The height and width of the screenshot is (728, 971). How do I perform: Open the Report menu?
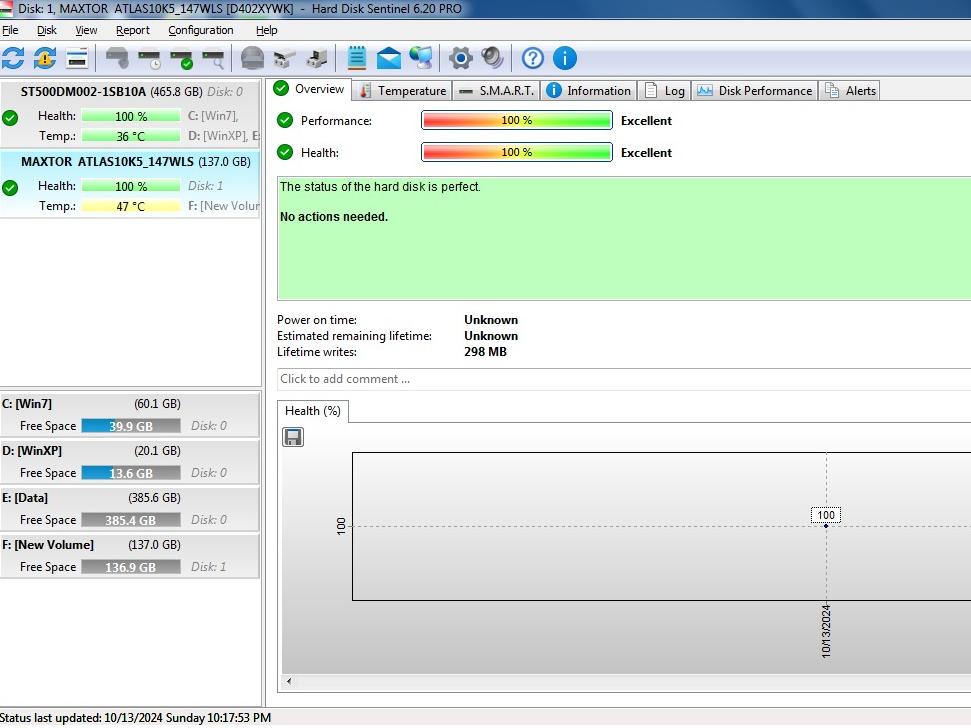133,30
